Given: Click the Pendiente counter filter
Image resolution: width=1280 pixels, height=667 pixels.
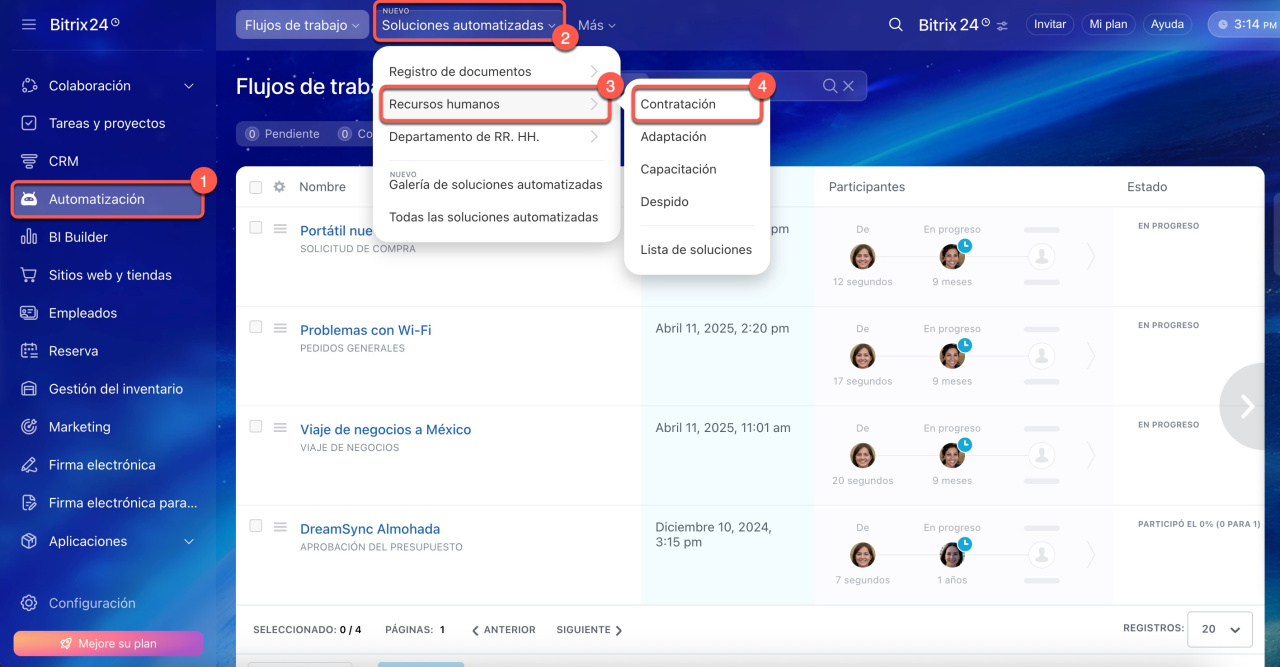Looking at the screenshot, I should 283,134.
